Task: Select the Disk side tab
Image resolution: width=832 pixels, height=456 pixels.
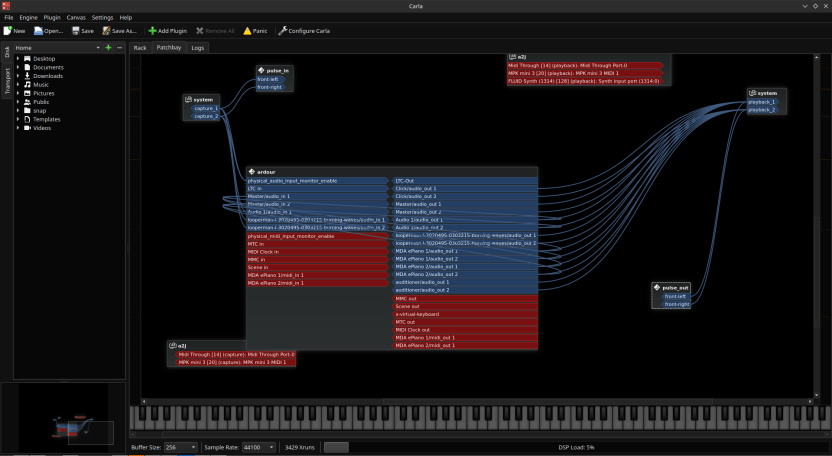Action: (7, 51)
